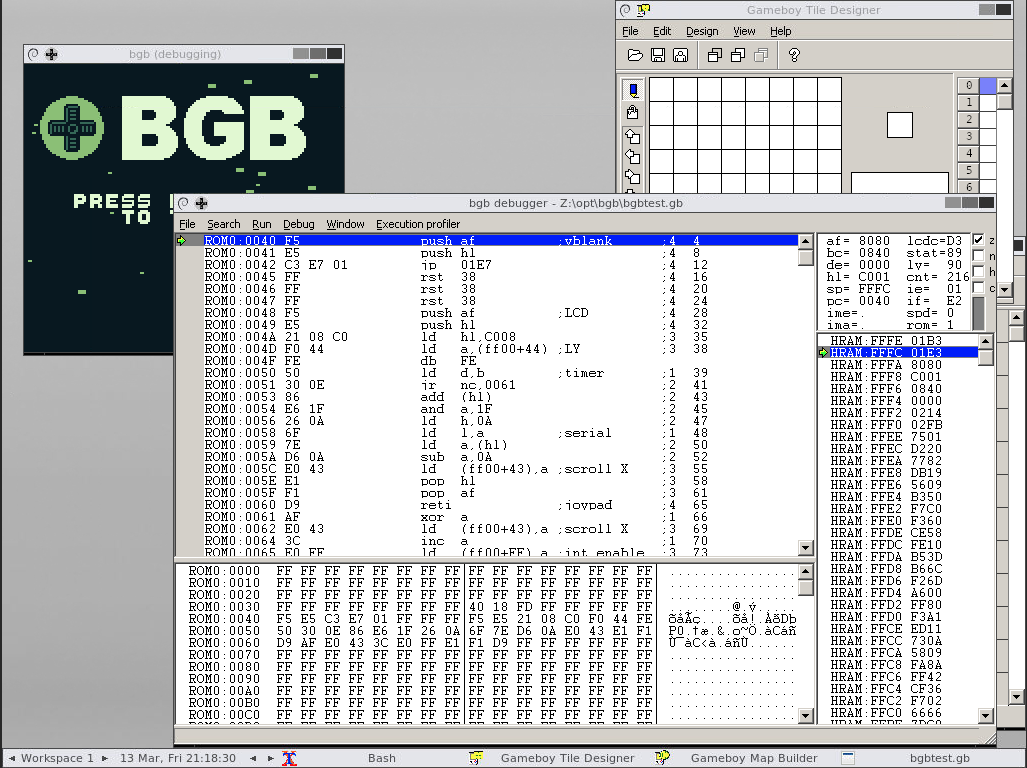Select tile number 2 in tile list

(x=969, y=119)
